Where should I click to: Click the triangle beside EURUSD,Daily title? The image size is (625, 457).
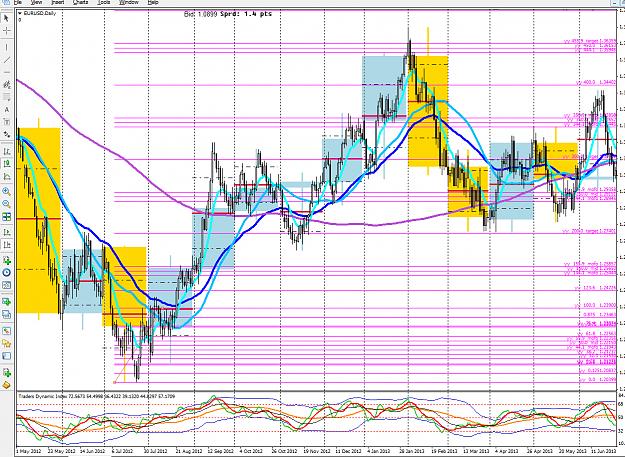pyautogui.click(x=20, y=13)
